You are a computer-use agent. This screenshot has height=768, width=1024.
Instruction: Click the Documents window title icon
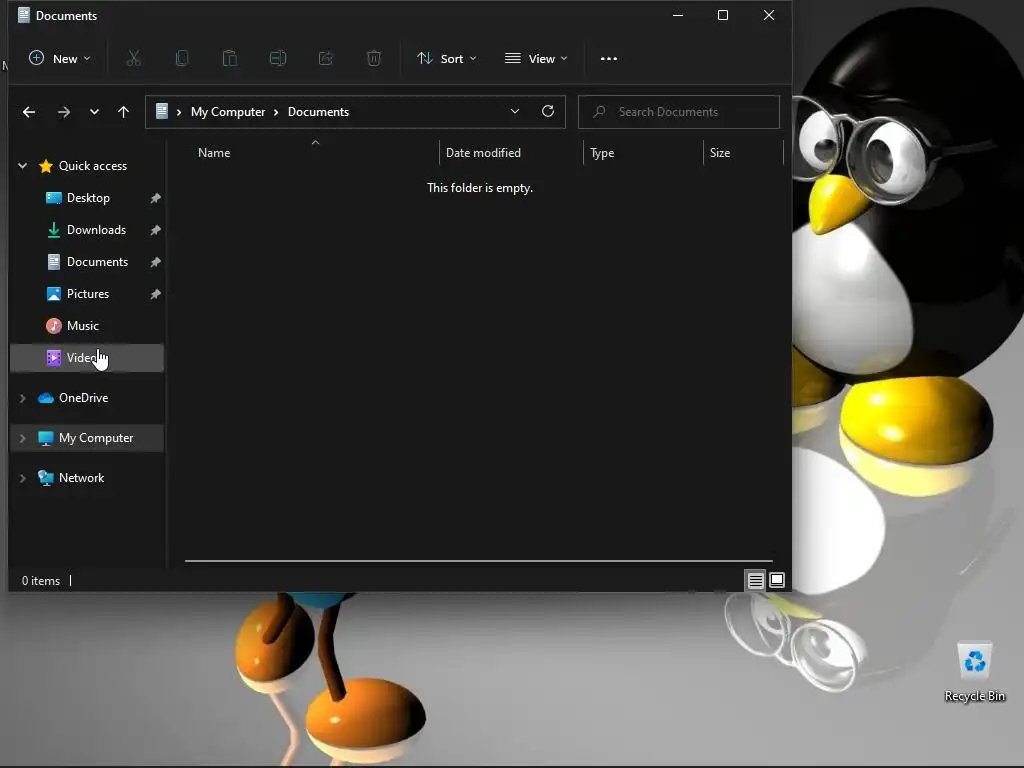pos(24,15)
